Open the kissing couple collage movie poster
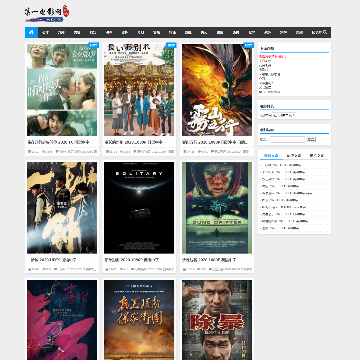 pyautogui.click(x=62, y=90)
